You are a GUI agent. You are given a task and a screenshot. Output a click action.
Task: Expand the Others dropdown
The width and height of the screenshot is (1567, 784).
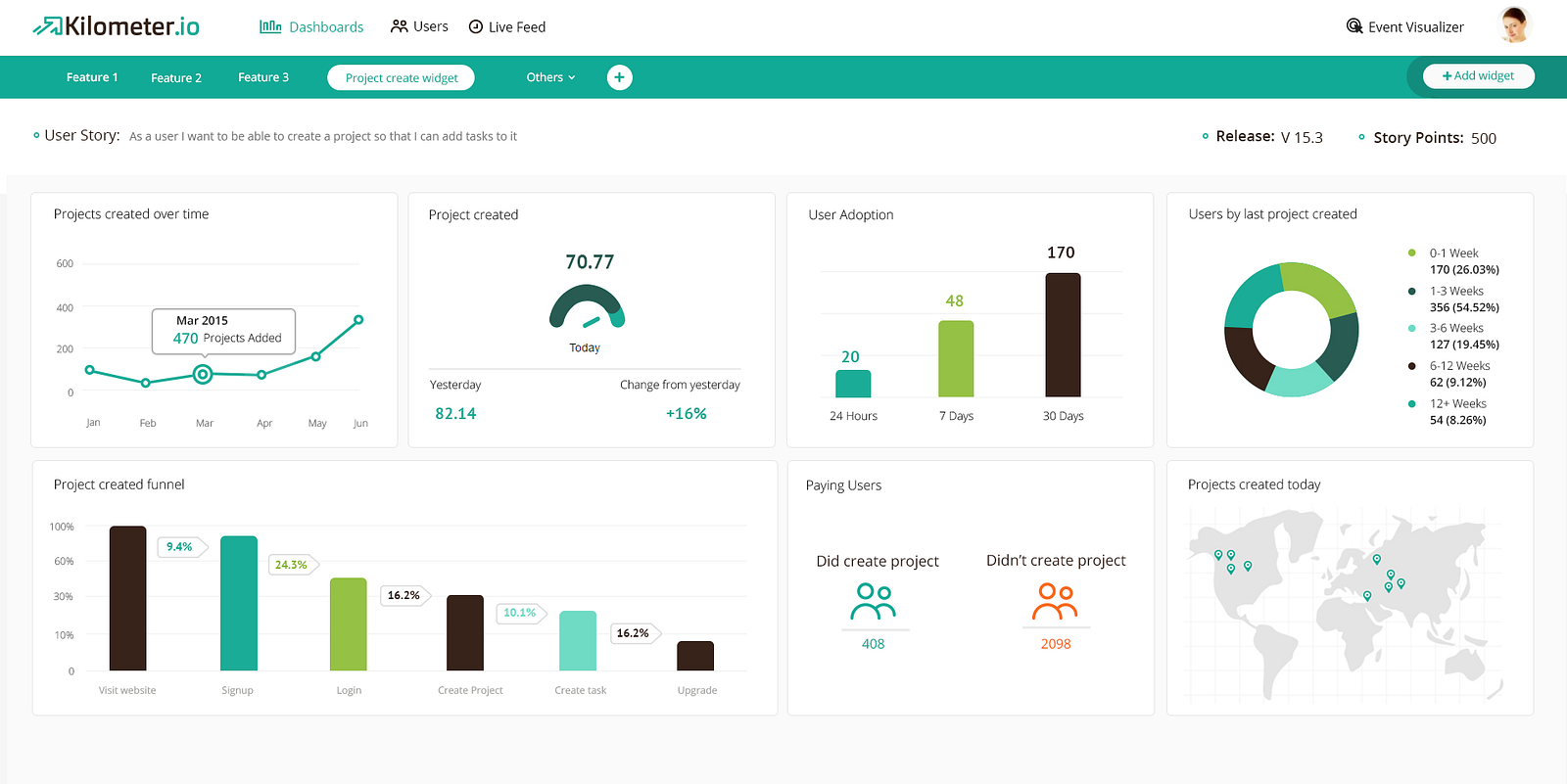pyautogui.click(x=550, y=77)
